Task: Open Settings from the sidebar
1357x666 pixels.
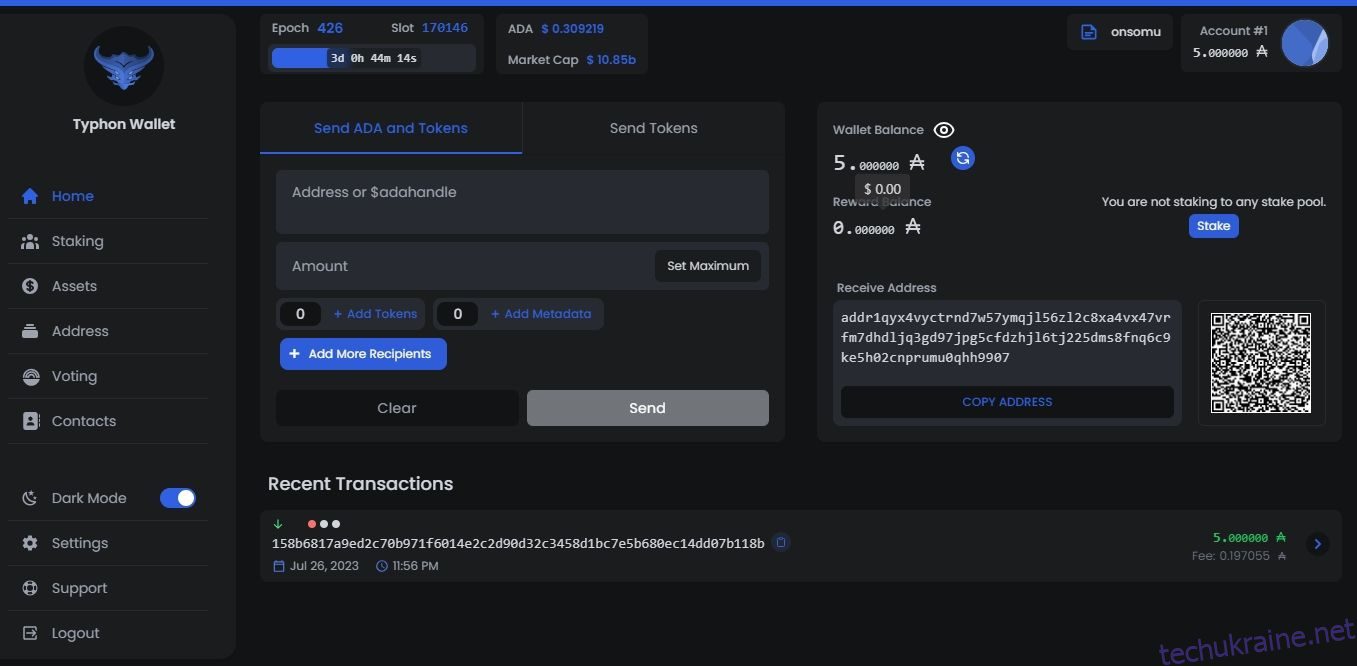Action: [x=80, y=543]
